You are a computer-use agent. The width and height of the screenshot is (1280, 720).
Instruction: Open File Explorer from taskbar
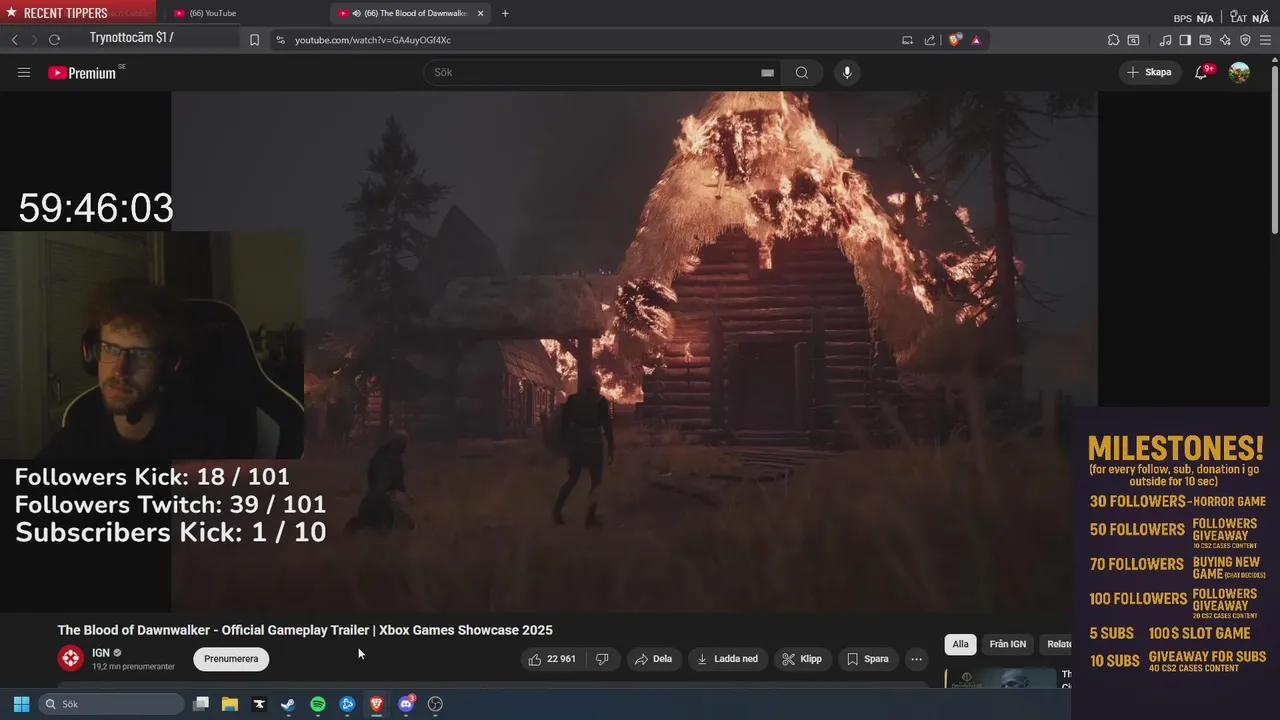[x=230, y=704]
